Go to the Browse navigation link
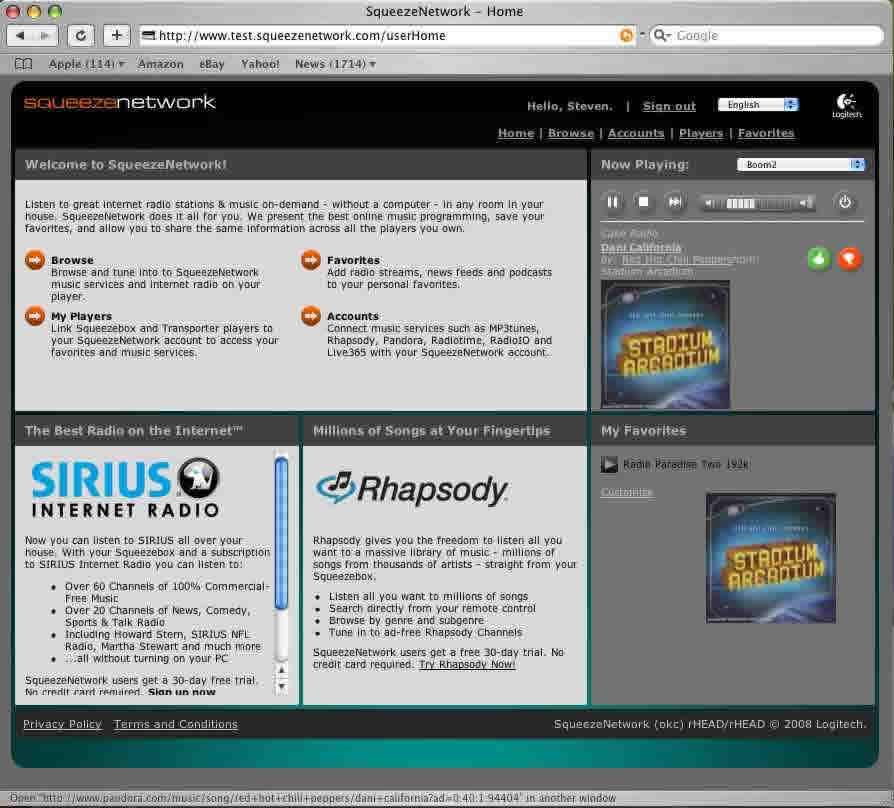This screenshot has width=894, height=808. click(x=570, y=133)
